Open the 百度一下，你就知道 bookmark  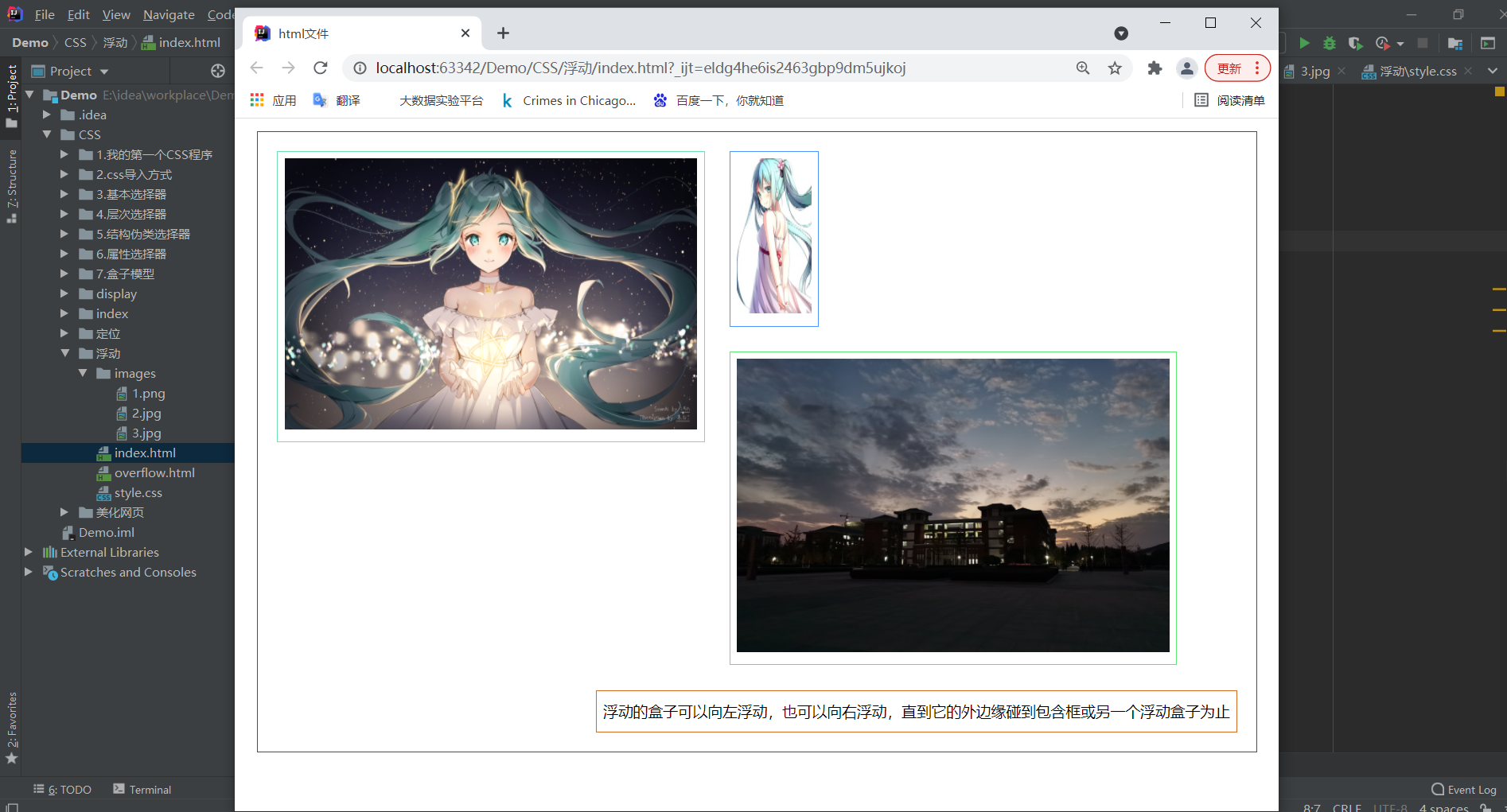(x=718, y=100)
